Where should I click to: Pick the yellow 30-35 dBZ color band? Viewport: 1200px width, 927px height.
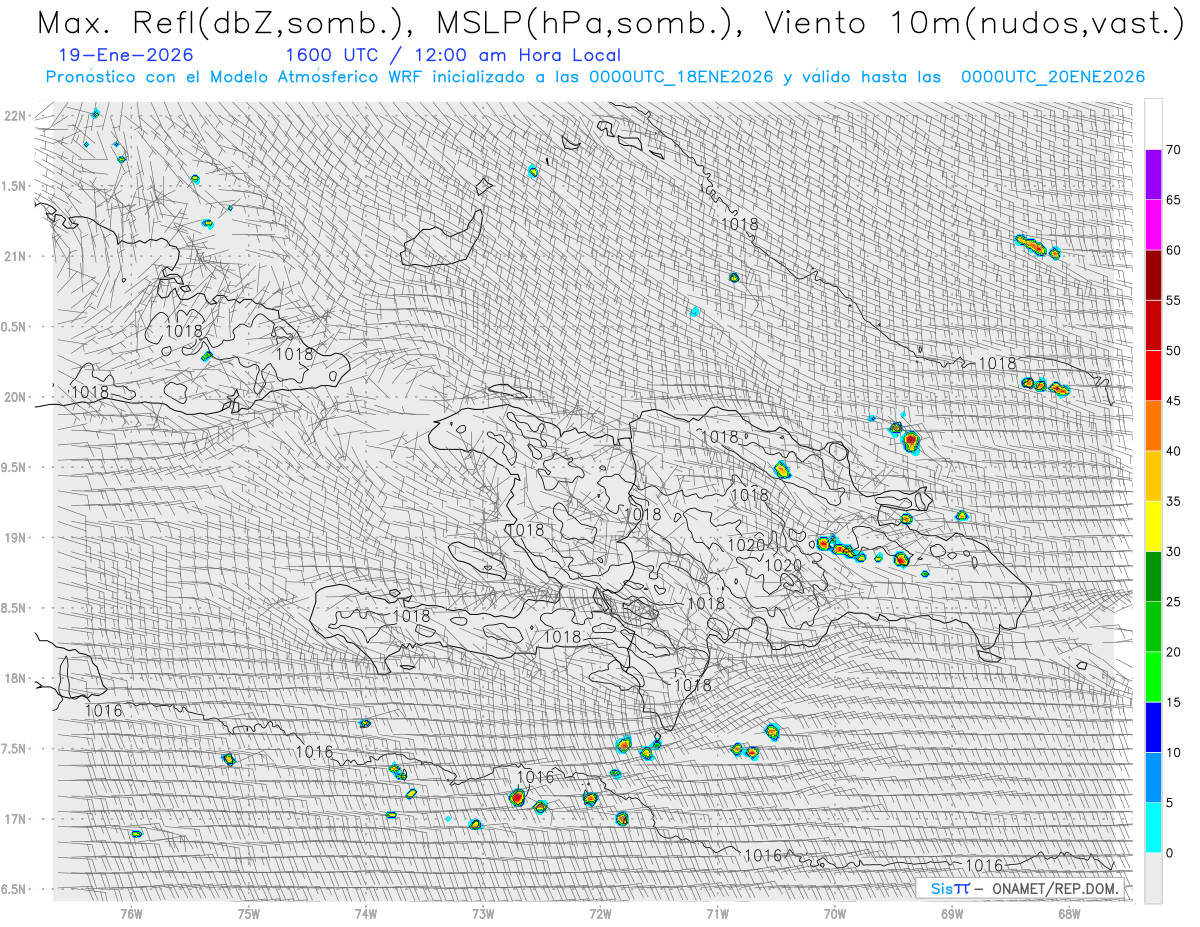tap(1153, 526)
